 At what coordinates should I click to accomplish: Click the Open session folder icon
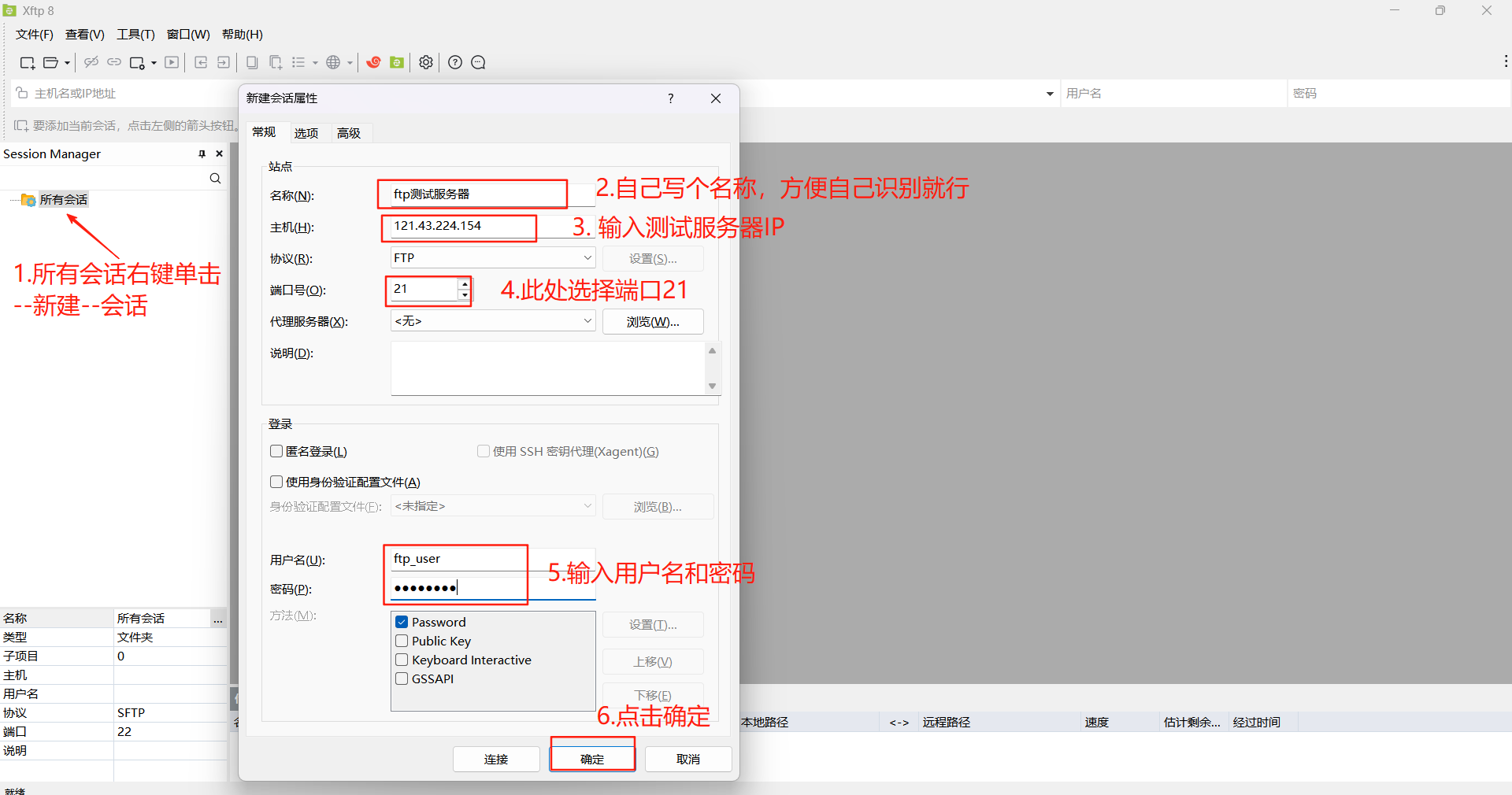(51, 63)
